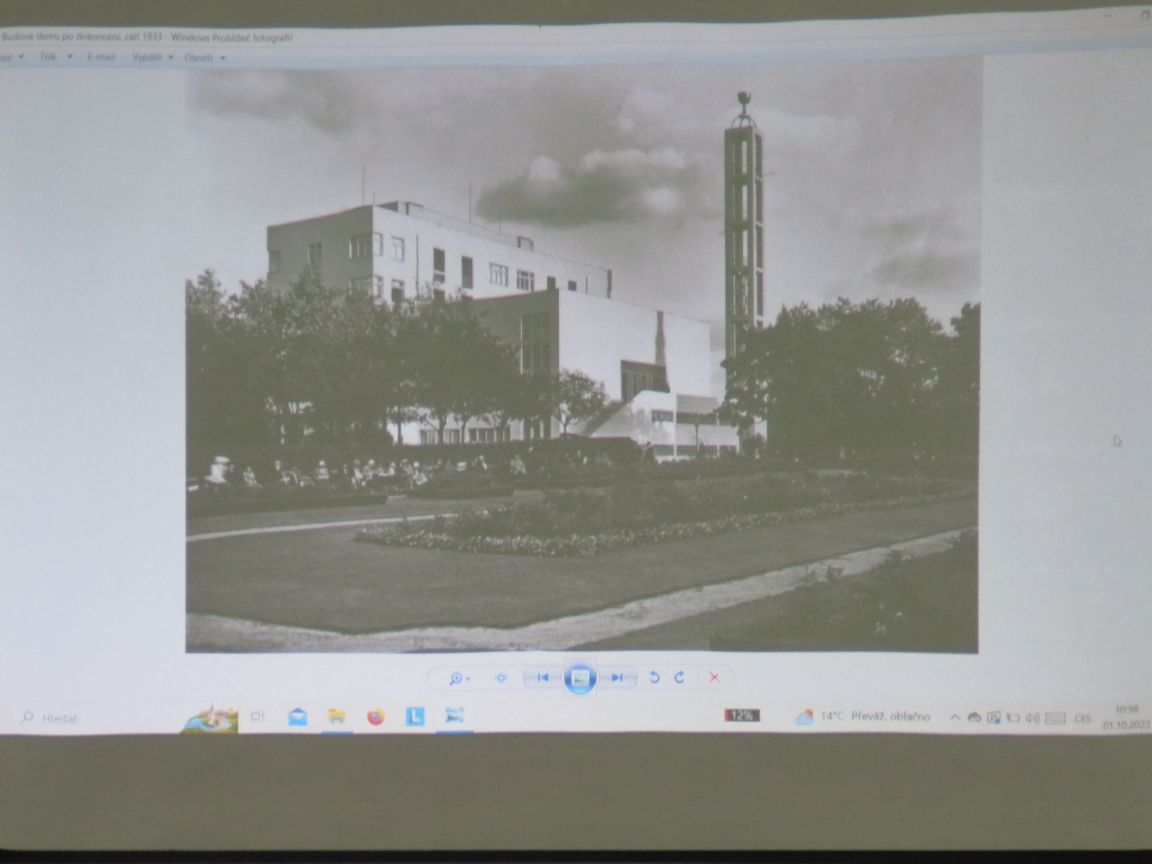The image size is (1152, 864).
Task: Open the zoom magnifier control
Action: tap(458, 678)
